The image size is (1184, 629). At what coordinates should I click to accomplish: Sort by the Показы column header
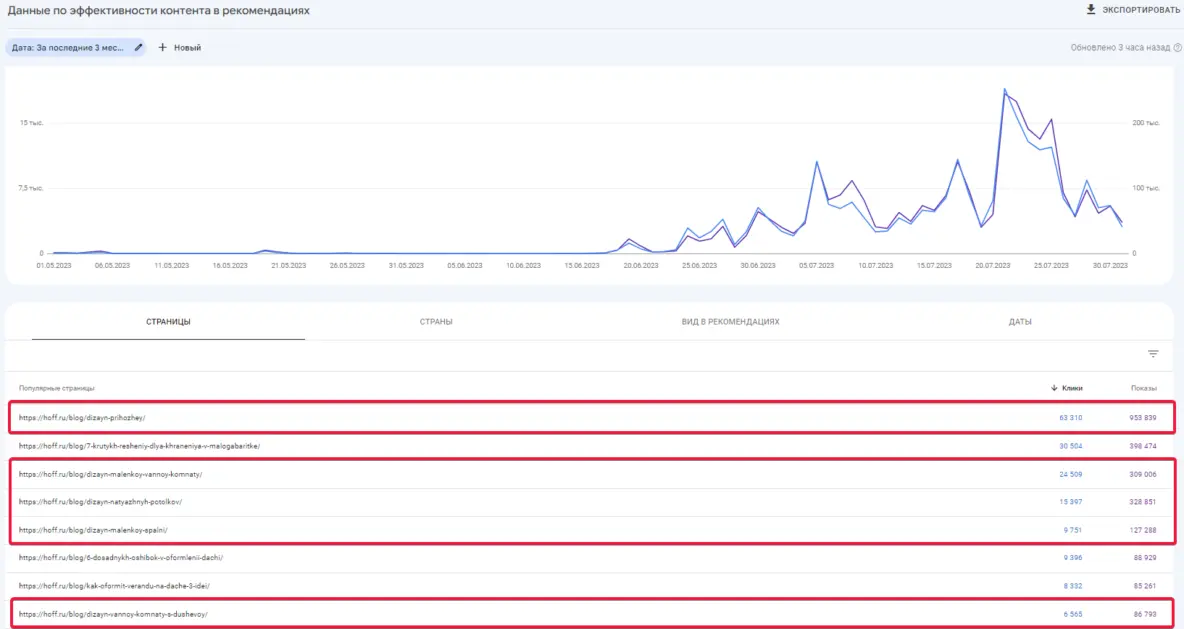(x=1143, y=388)
